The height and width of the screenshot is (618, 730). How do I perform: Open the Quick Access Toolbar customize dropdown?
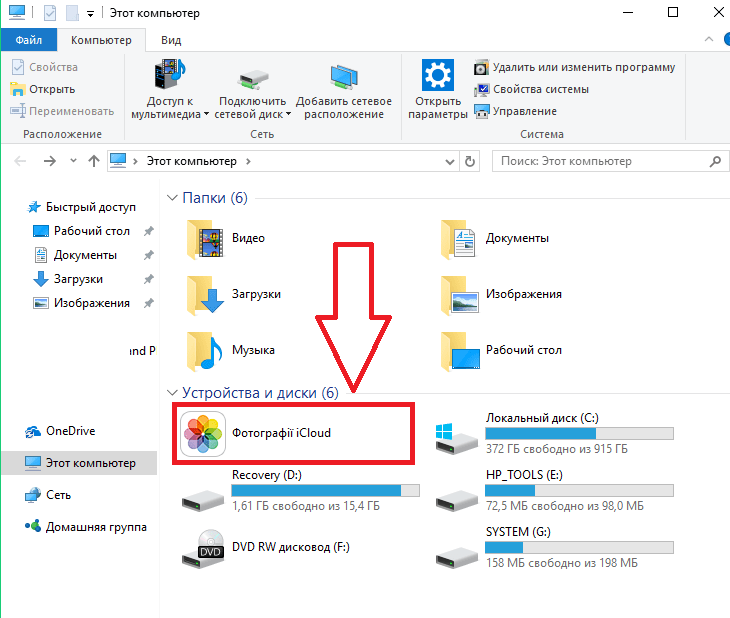(90, 14)
